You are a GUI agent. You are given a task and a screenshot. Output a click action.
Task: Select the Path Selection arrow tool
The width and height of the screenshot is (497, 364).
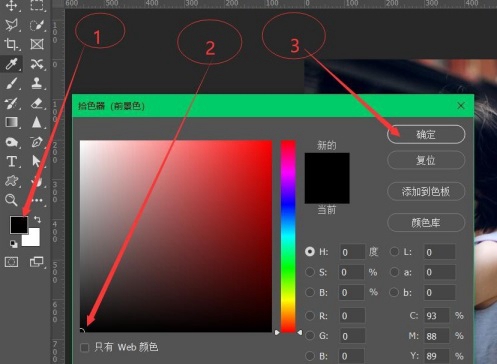click(x=37, y=161)
